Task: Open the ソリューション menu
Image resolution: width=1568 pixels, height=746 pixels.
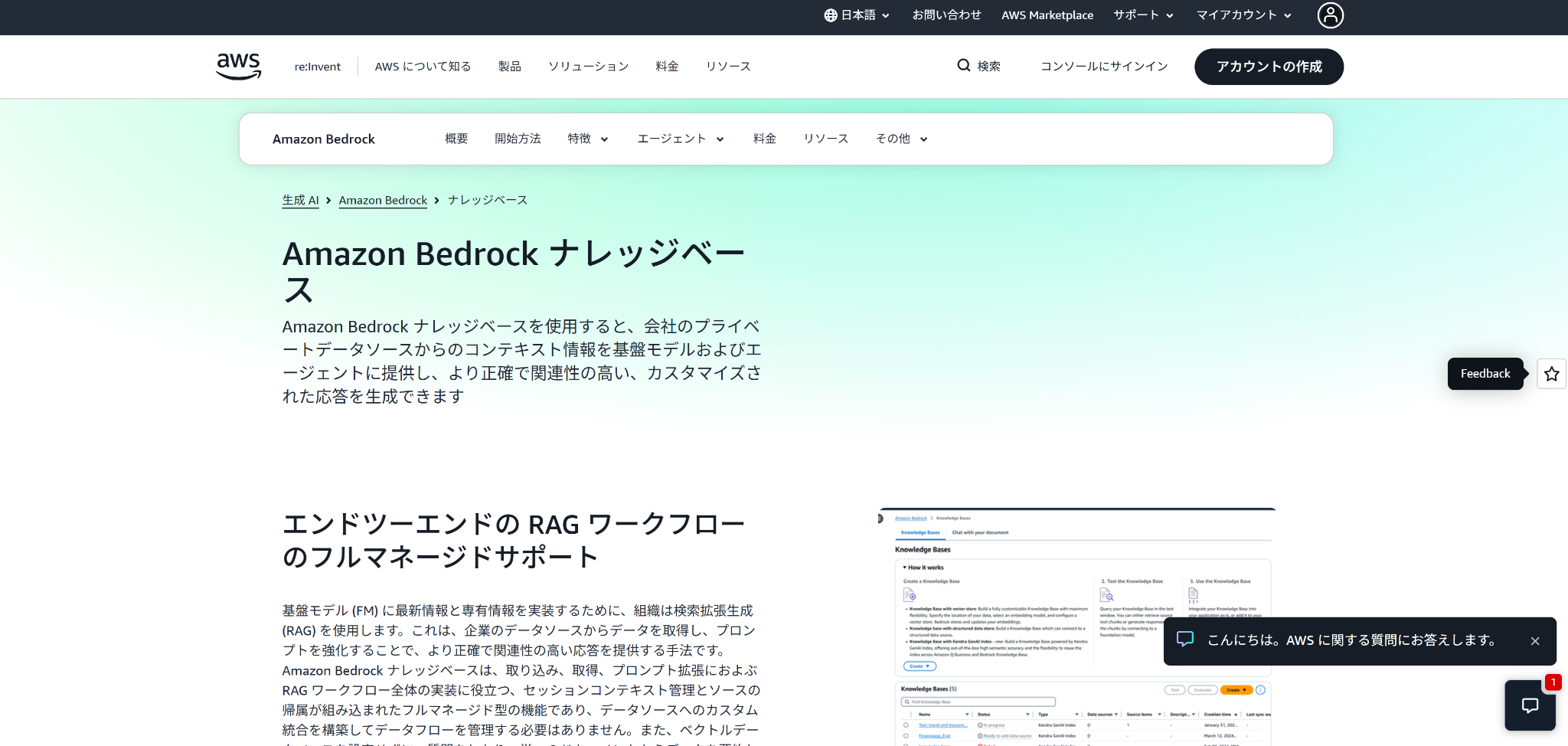Action: click(x=589, y=67)
